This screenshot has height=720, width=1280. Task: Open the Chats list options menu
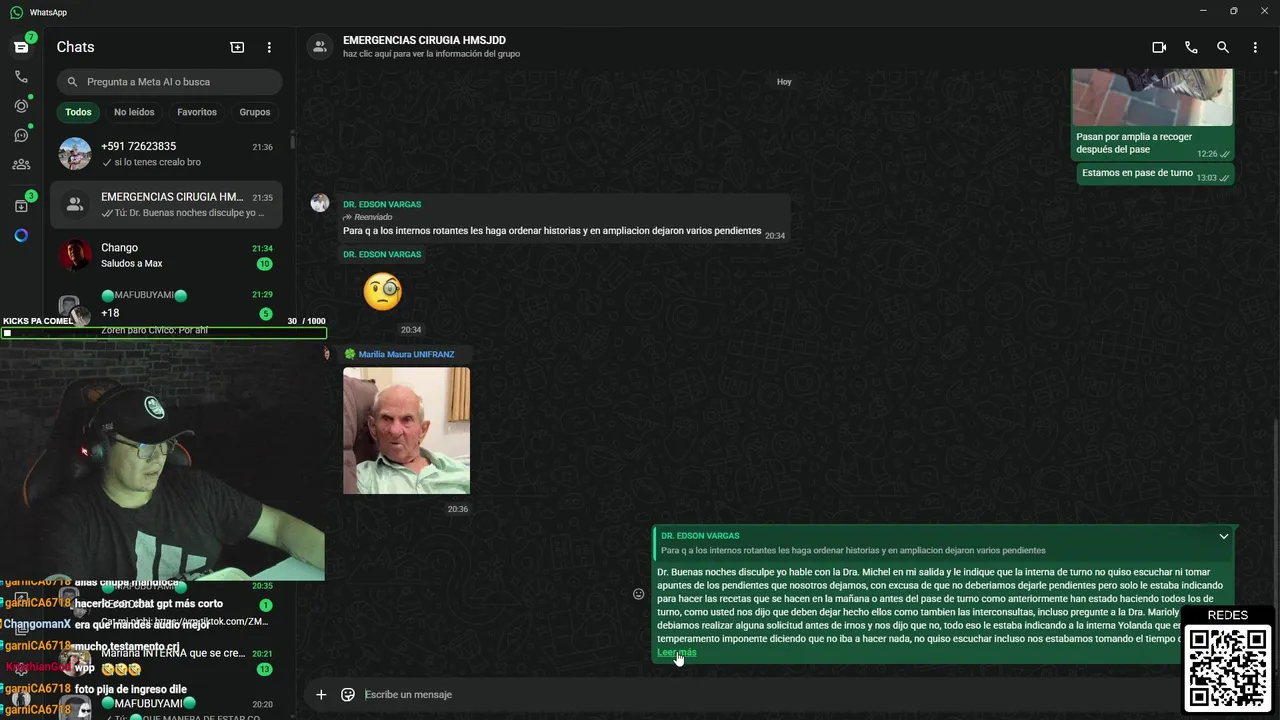tap(269, 47)
